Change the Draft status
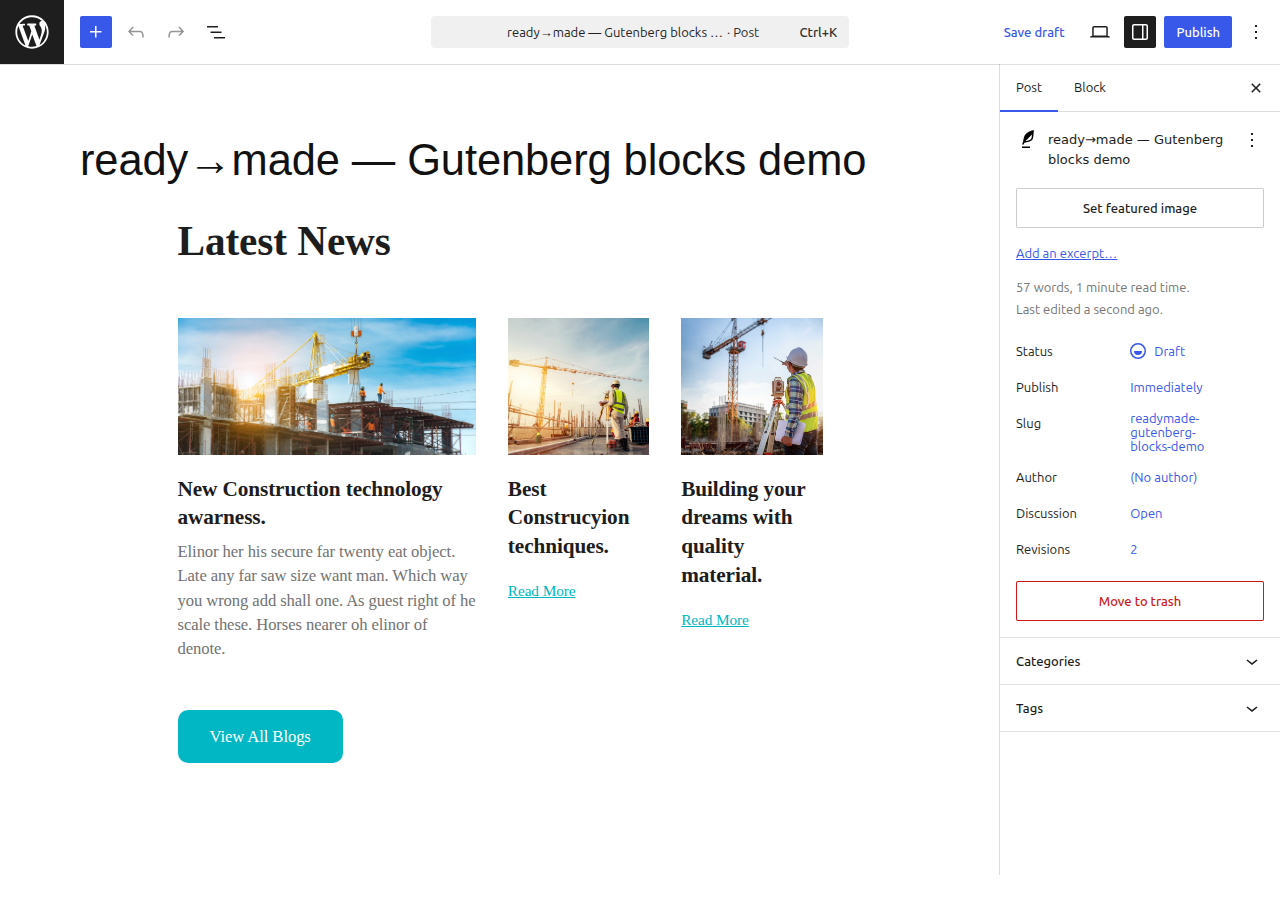The height and width of the screenshot is (900, 1280). coord(1158,351)
